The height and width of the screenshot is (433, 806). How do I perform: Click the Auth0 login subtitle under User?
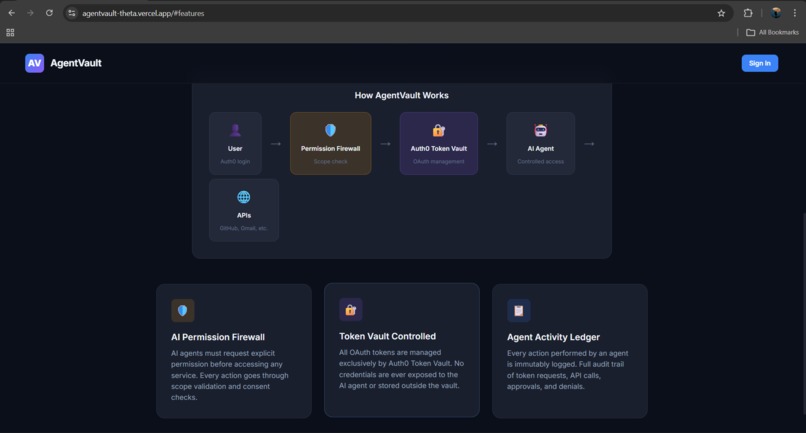tap(235, 161)
